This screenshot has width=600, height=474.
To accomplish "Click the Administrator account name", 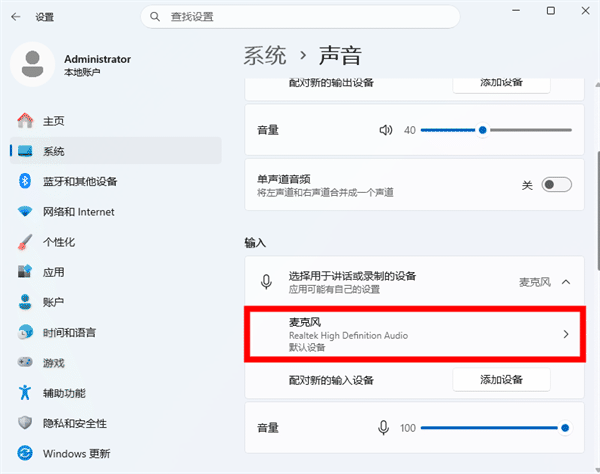I will (x=98, y=59).
